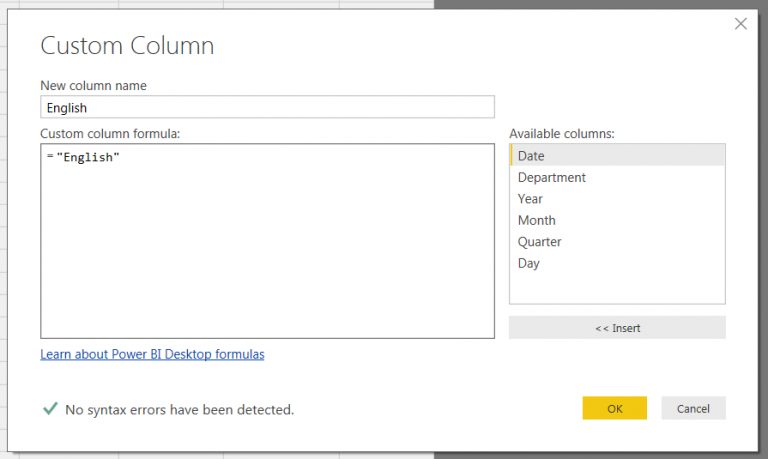
Task: Confirm with the OK button
Action: [x=614, y=408]
